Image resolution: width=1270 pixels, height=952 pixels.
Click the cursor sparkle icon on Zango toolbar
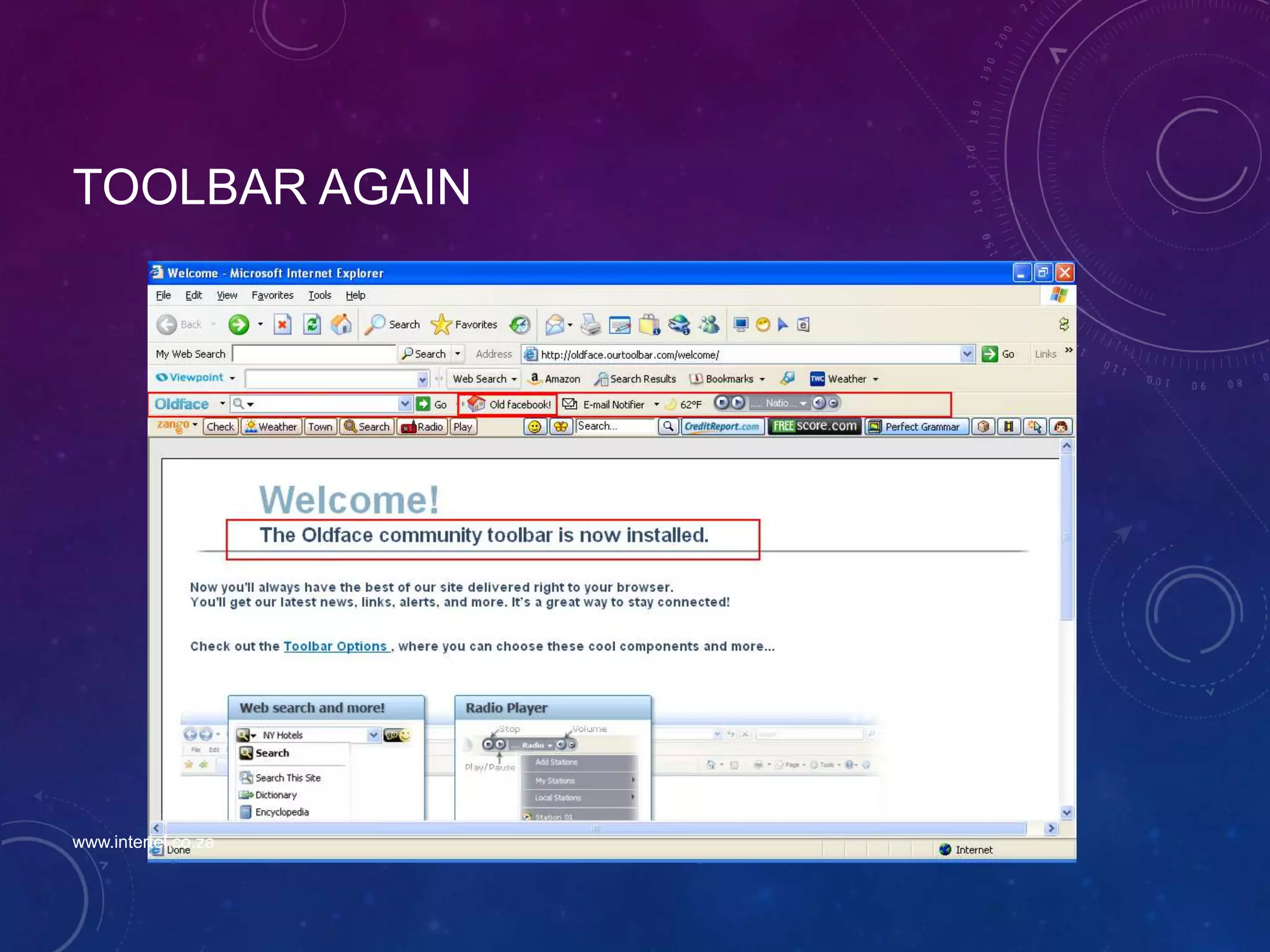click(x=1035, y=426)
